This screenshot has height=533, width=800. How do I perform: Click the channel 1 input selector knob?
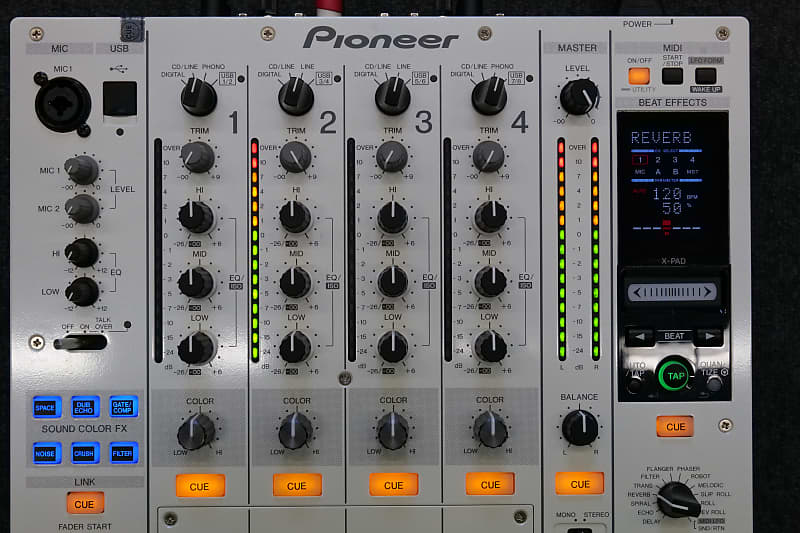[x=199, y=96]
